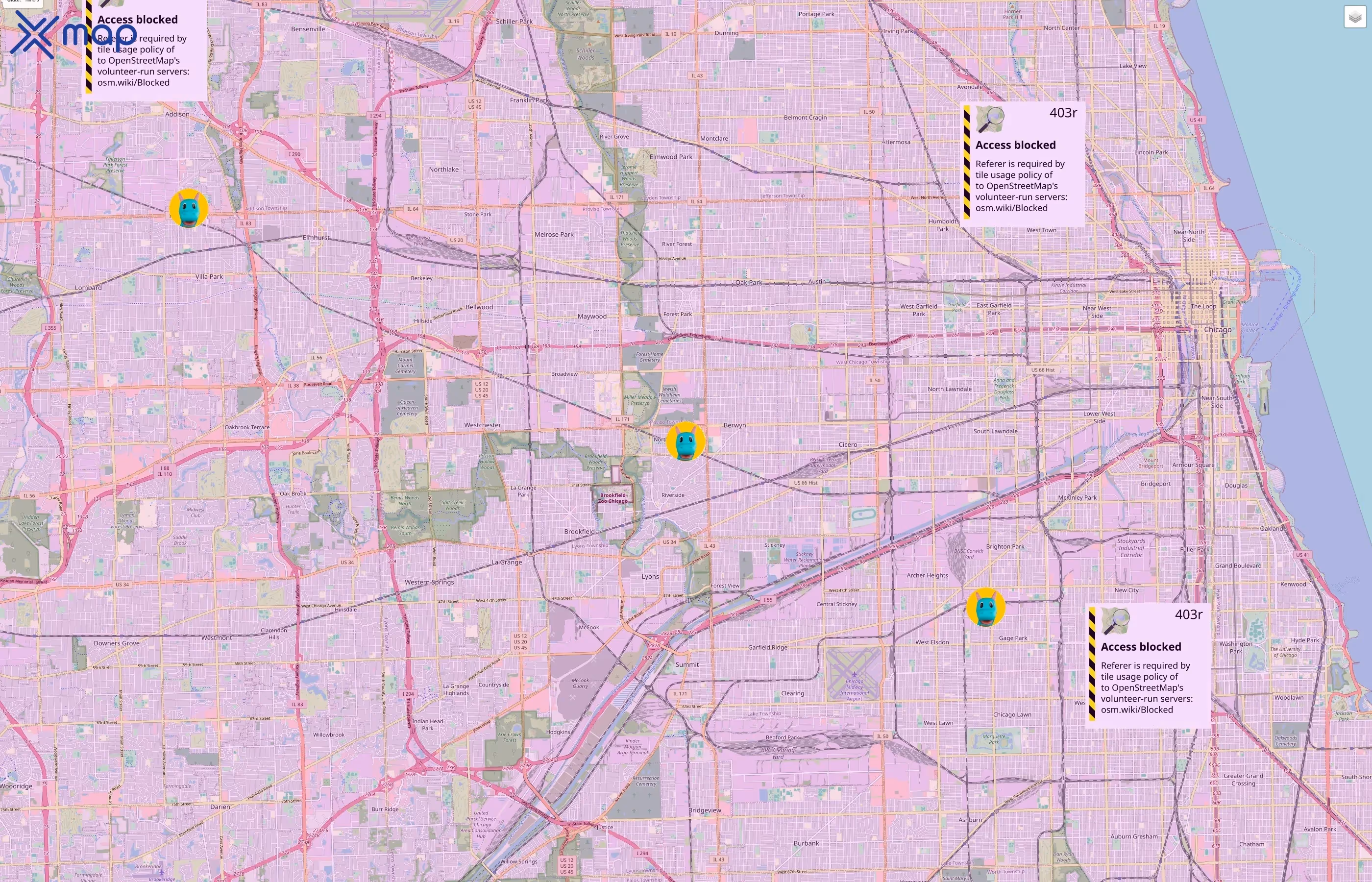Viewport: 1372px width, 882px height.
Task: Click the "Western Springs" label
Action: 429,582
